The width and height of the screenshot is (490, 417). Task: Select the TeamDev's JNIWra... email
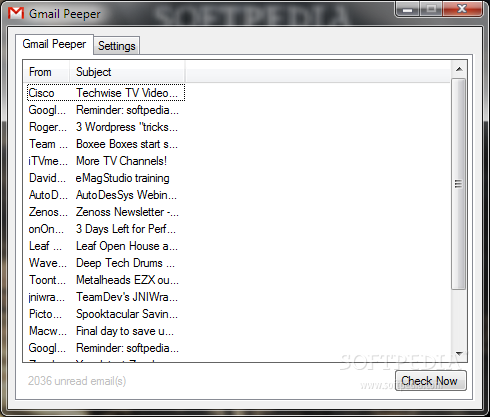pyautogui.click(x=106, y=297)
